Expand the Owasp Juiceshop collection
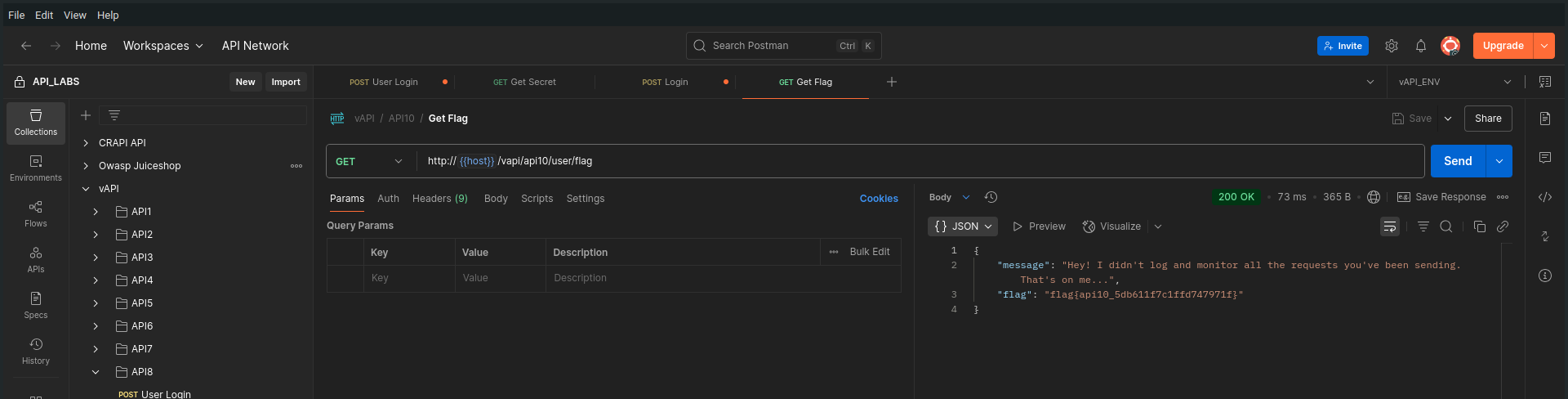This screenshot has width=1568, height=399. point(86,166)
